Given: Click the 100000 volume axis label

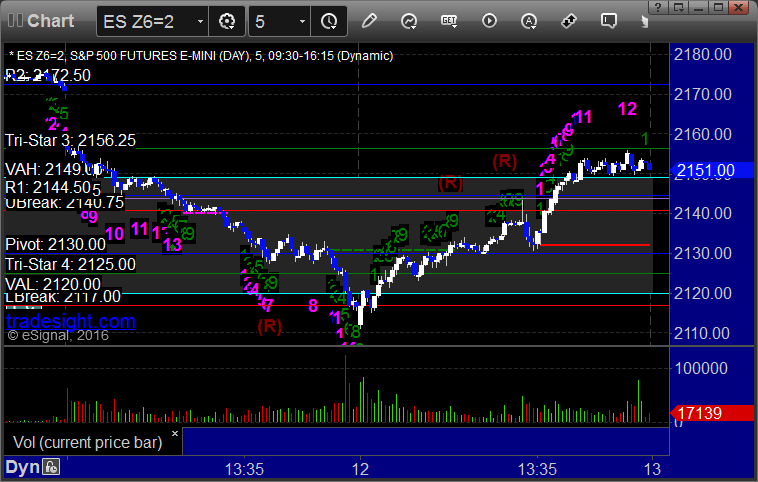Looking at the screenshot, I should point(701,368).
